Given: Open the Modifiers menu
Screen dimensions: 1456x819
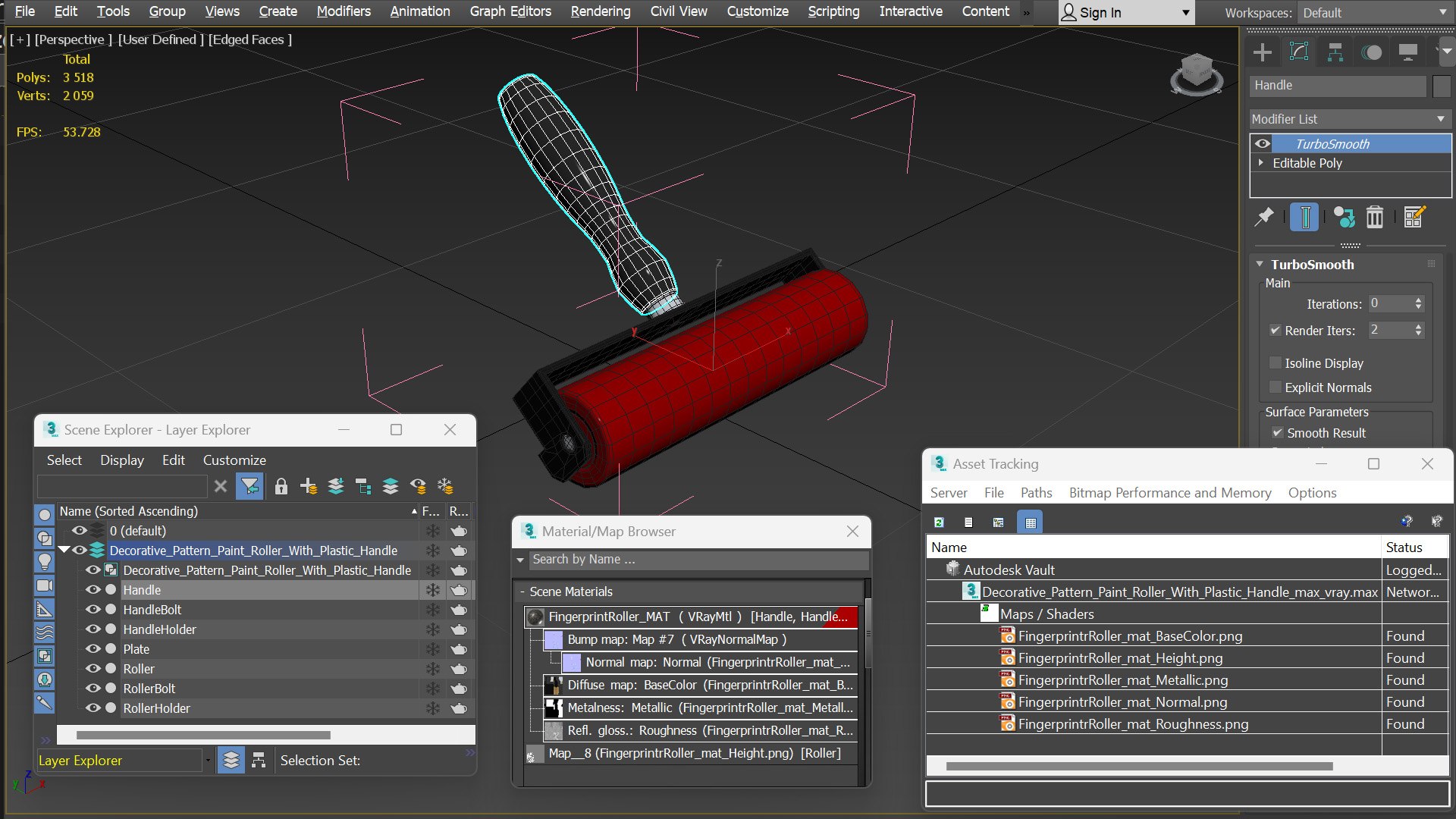Looking at the screenshot, I should [344, 11].
